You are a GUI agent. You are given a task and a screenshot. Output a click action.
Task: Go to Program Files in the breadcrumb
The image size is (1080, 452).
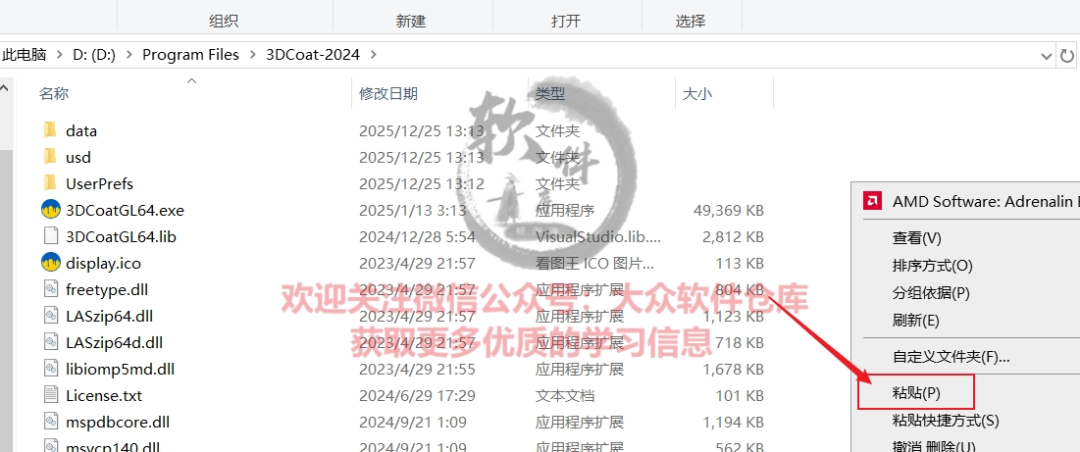tap(191, 54)
